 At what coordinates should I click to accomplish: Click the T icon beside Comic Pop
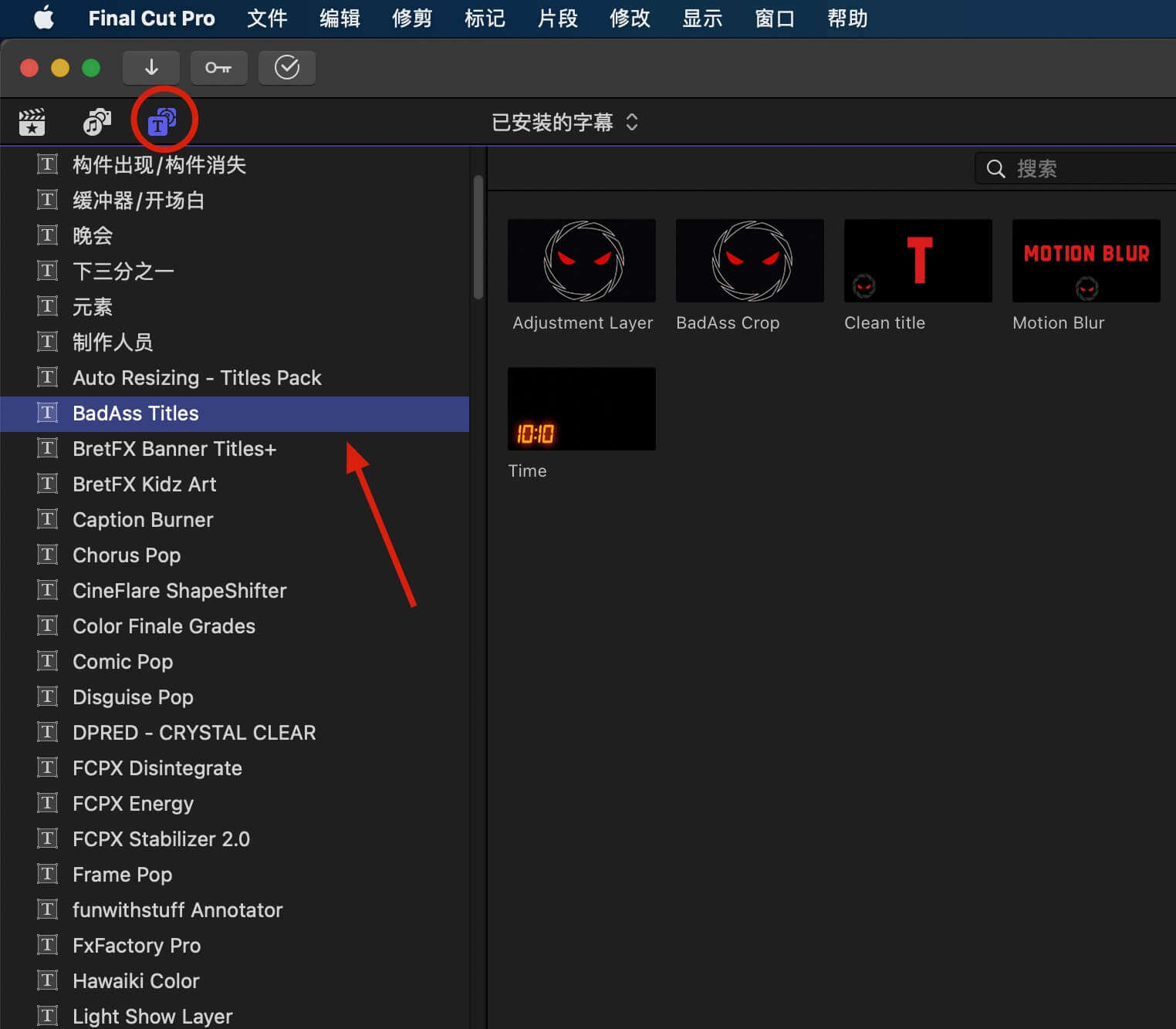coord(48,661)
